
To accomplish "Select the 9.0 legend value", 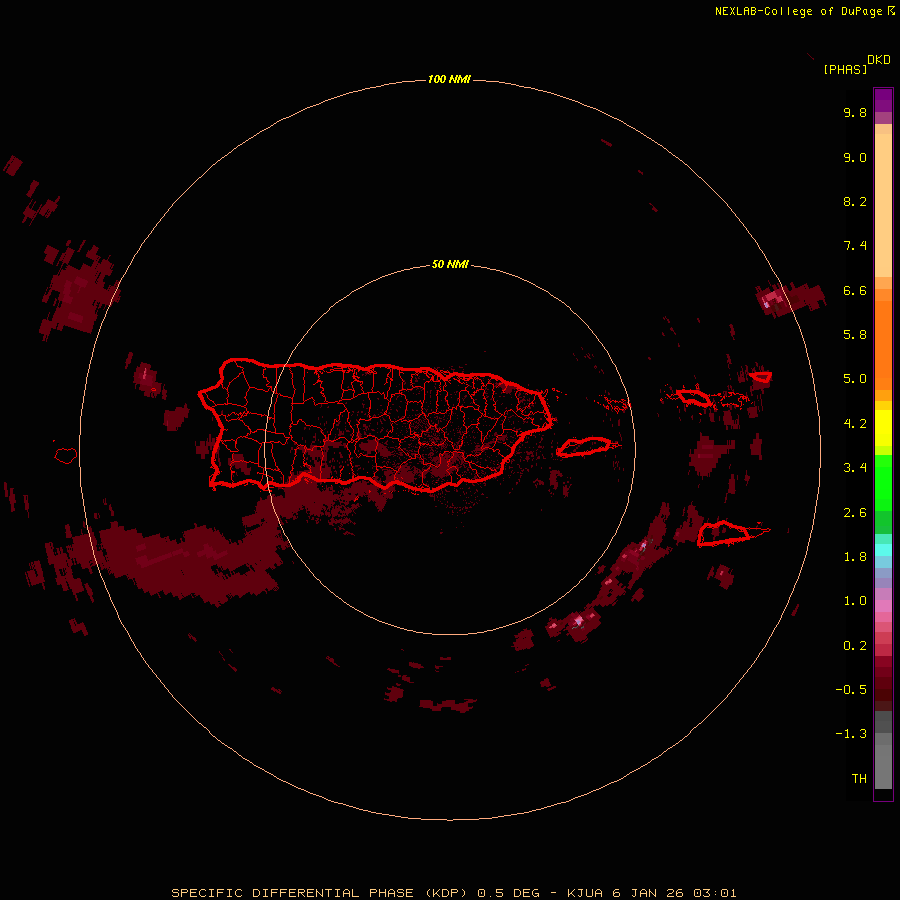I will (x=855, y=157).
